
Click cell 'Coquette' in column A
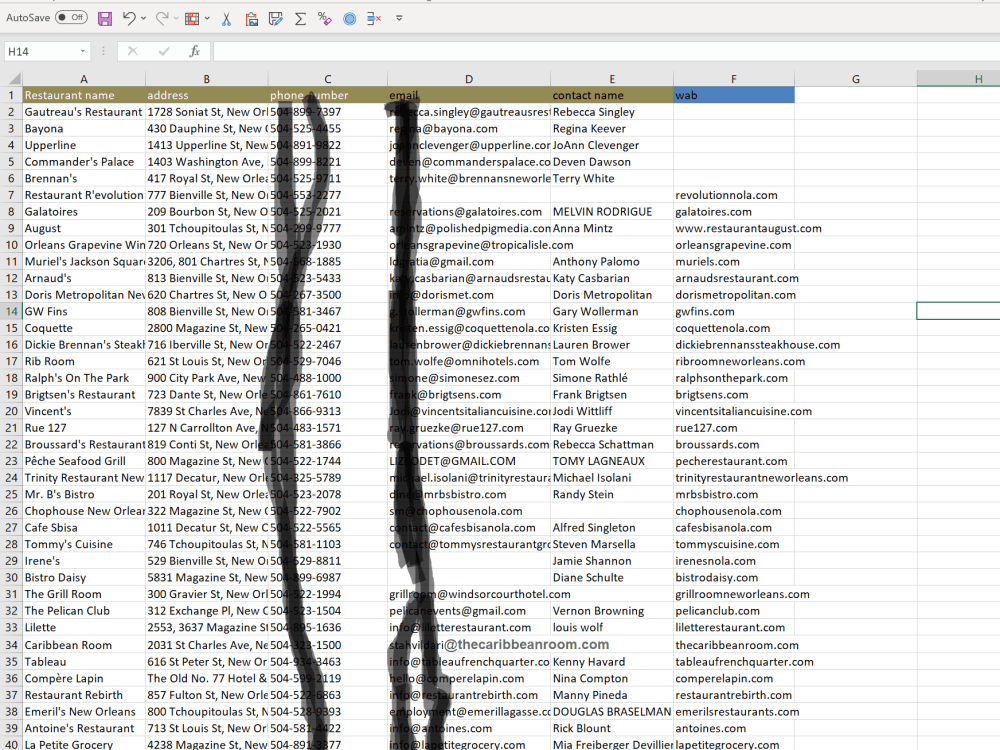click(84, 328)
